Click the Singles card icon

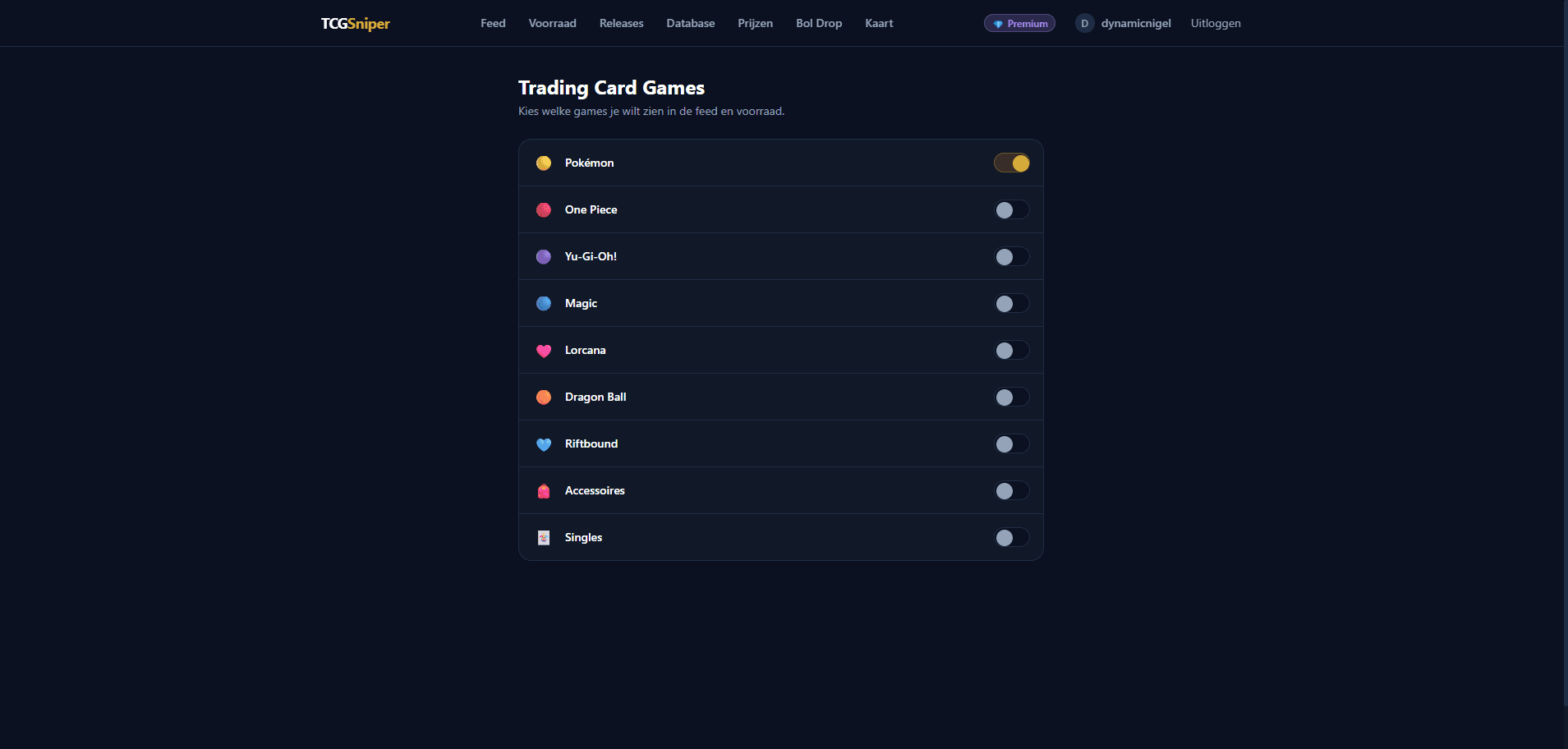[x=544, y=538]
